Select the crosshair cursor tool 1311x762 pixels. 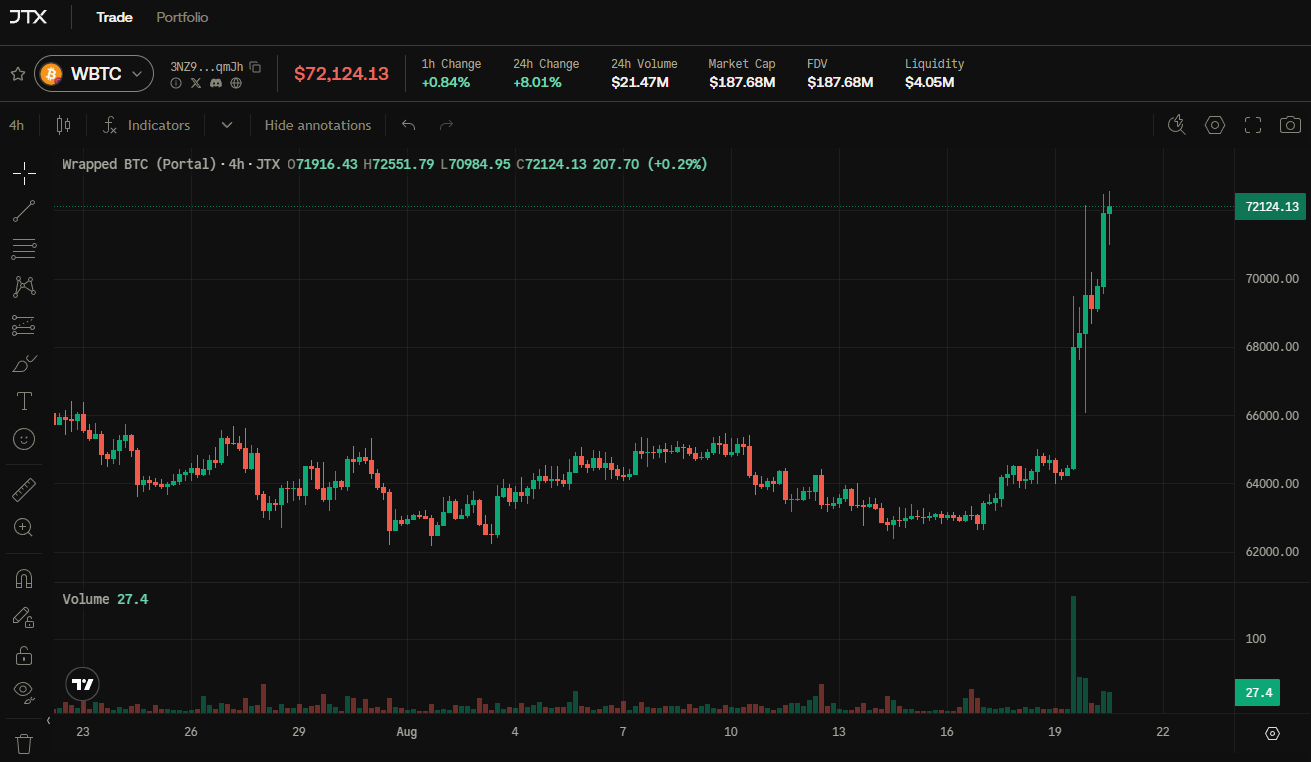tap(25, 173)
